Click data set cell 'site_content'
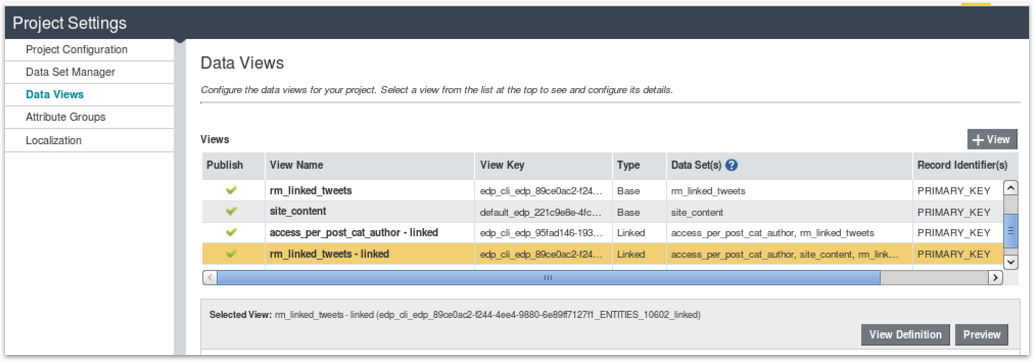This screenshot has height=362, width=1034. coord(696,212)
